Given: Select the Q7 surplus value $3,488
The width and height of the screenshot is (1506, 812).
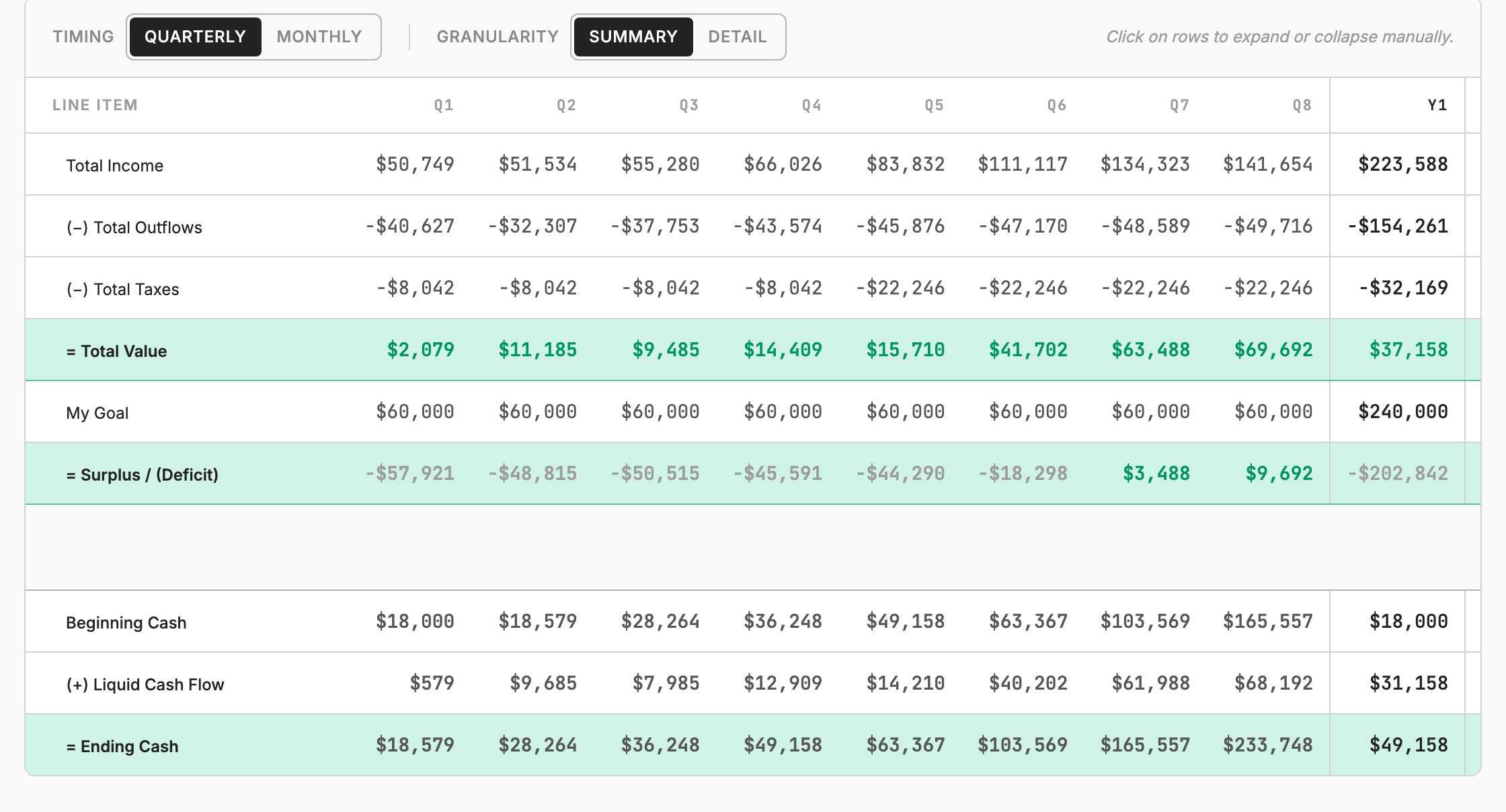Looking at the screenshot, I should pyautogui.click(x=1156, y=473).
